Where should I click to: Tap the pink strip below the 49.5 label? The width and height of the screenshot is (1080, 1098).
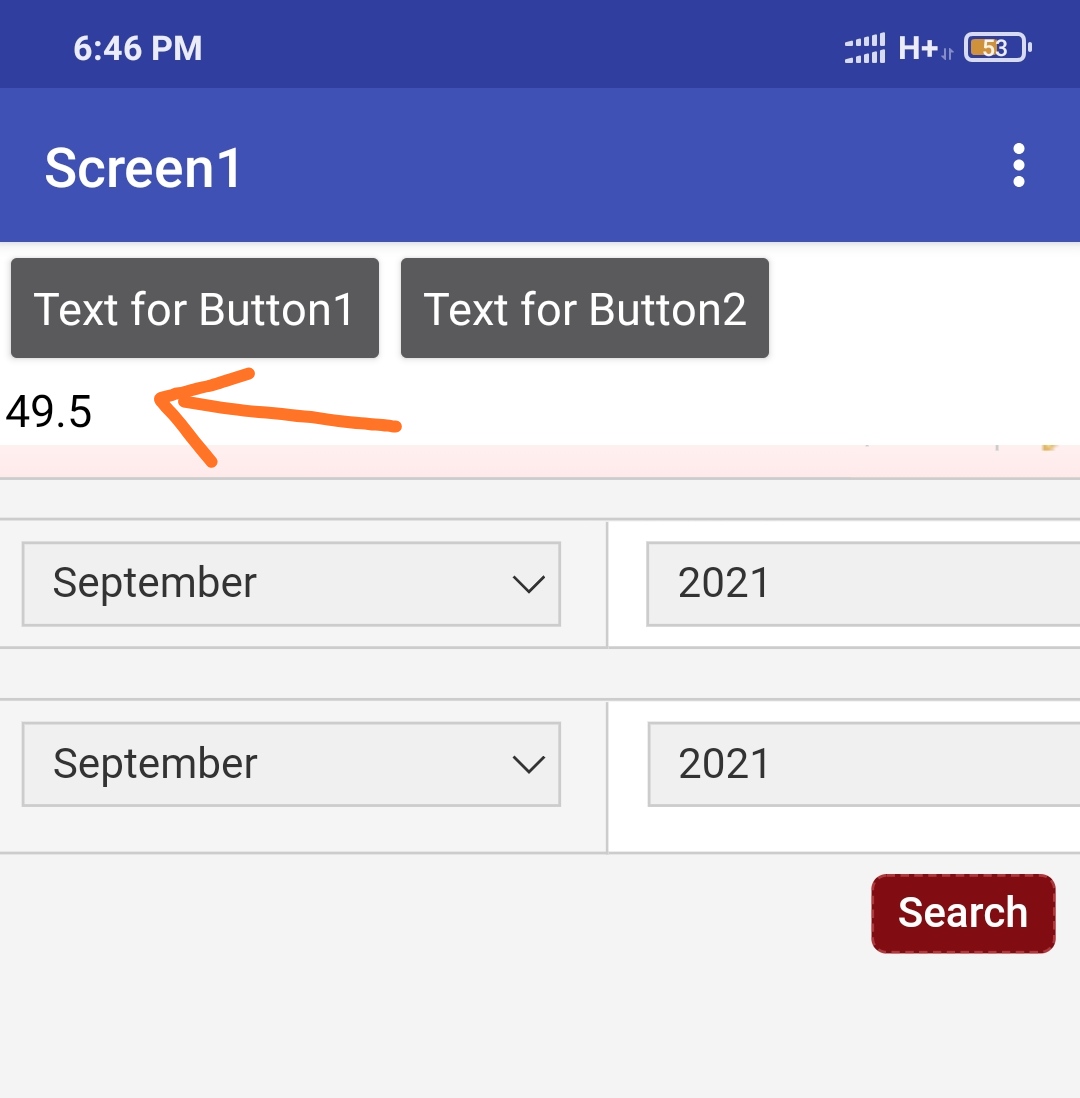pos(500,461)
